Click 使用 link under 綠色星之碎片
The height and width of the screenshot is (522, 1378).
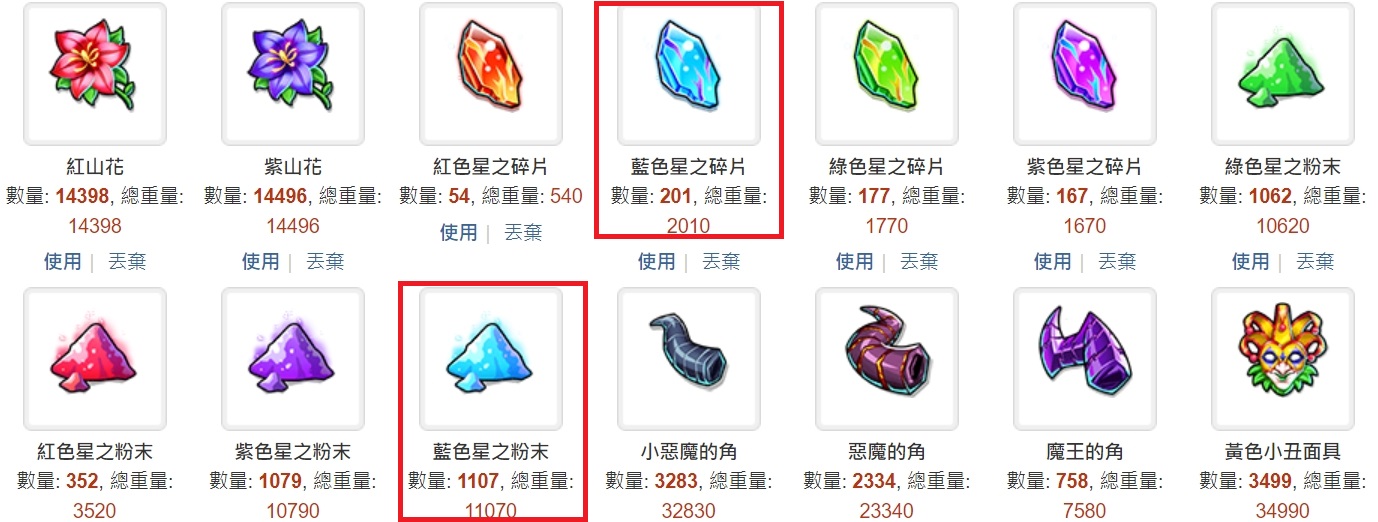(854, 262)
